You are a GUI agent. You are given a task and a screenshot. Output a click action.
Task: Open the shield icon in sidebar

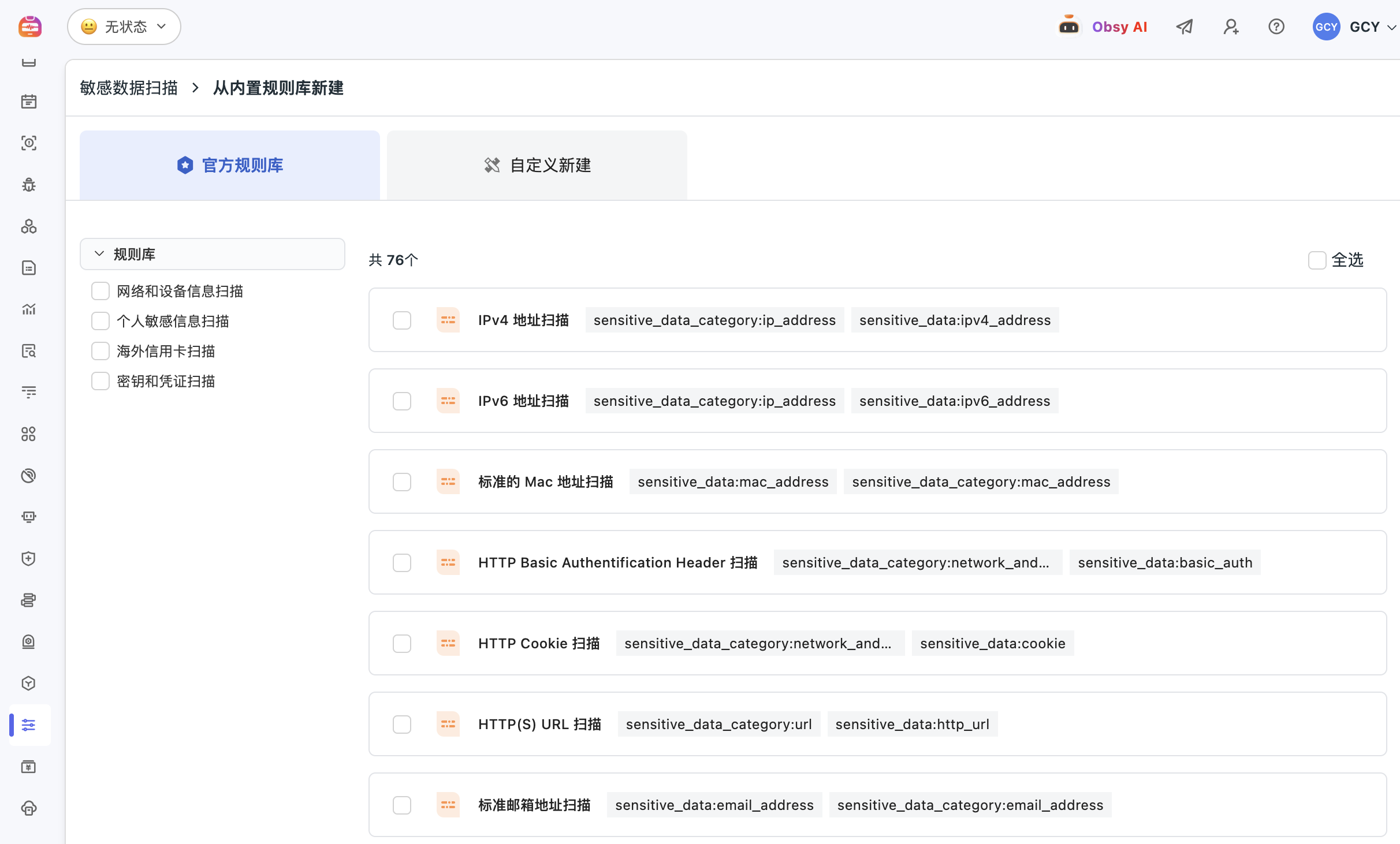point(29,559)
